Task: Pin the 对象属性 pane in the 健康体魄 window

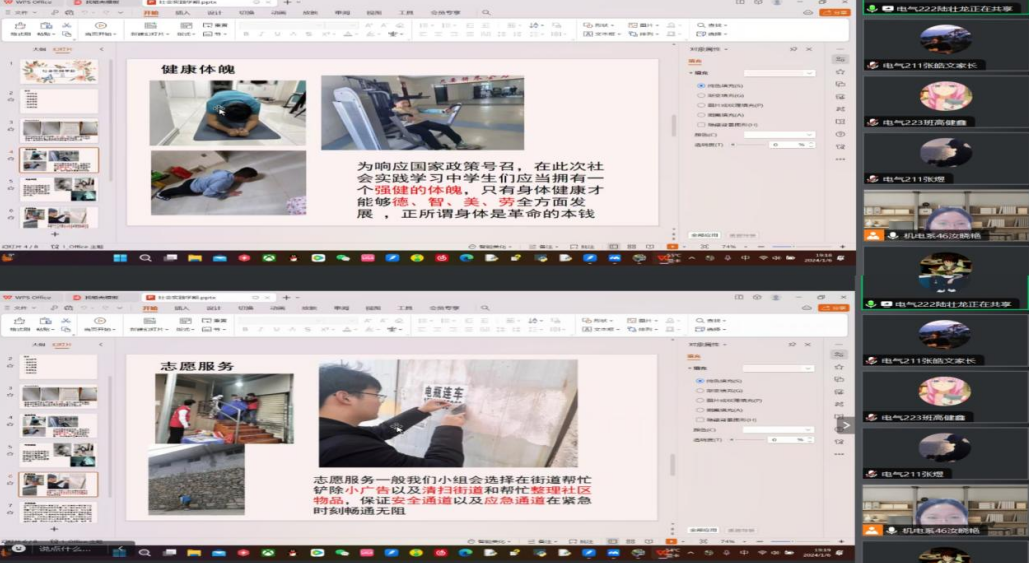Action: 793,48
